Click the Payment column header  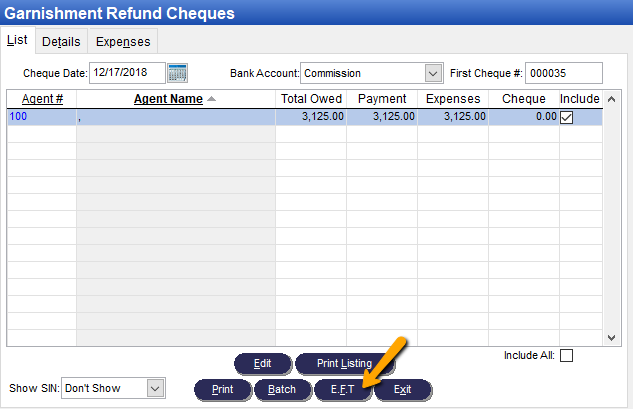[382, 99]
